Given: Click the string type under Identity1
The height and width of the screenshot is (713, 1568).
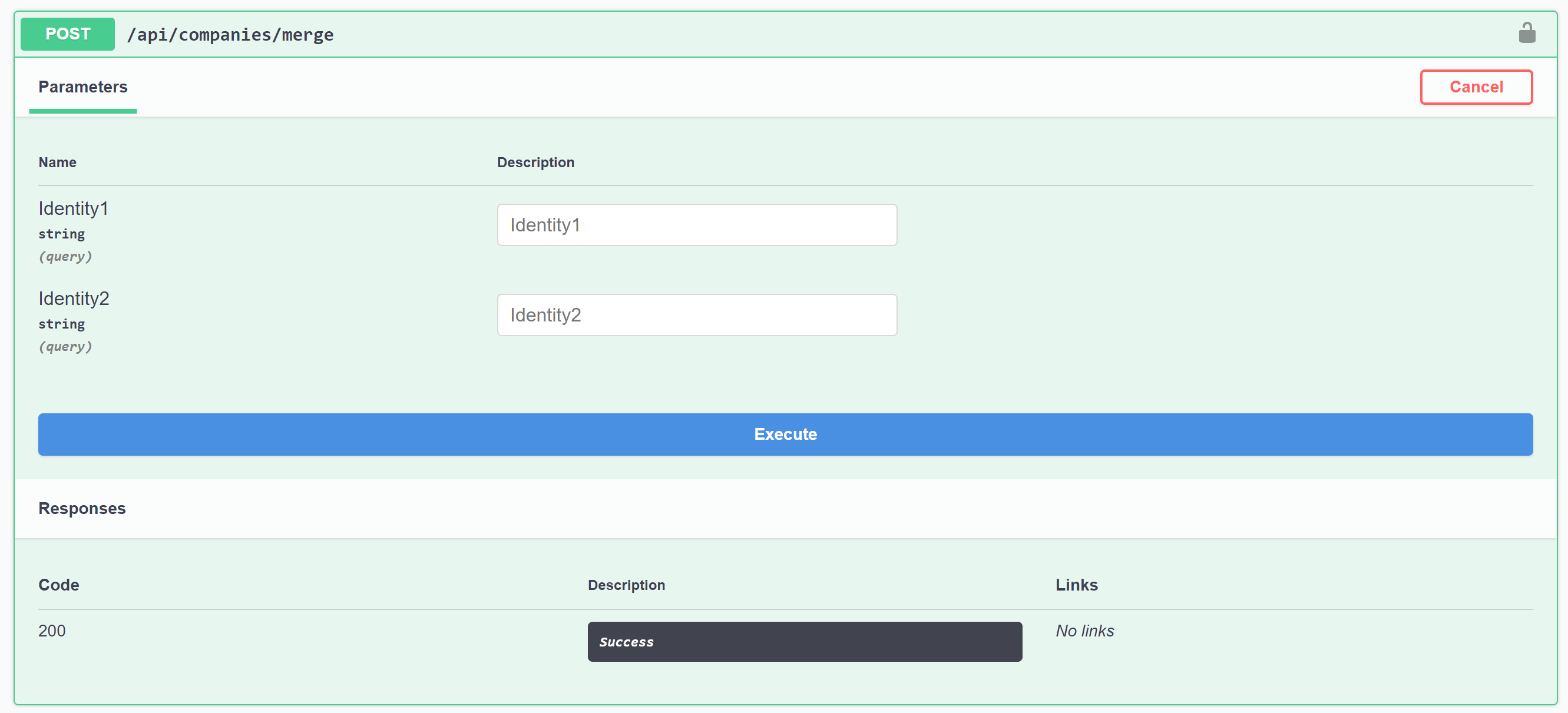Looking at the screenshot, I should (x=61, y=234).
